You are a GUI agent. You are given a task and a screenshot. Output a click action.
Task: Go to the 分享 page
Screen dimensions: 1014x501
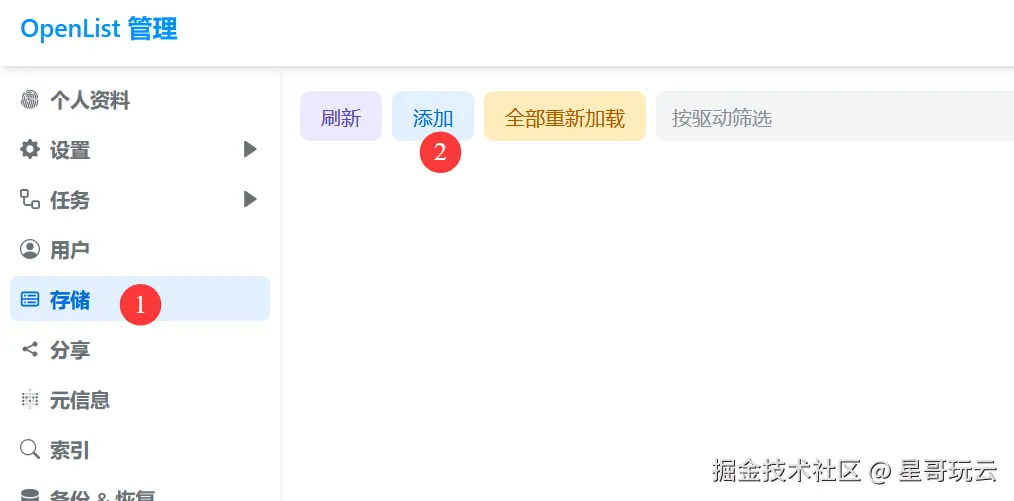(x=140, y=350)
